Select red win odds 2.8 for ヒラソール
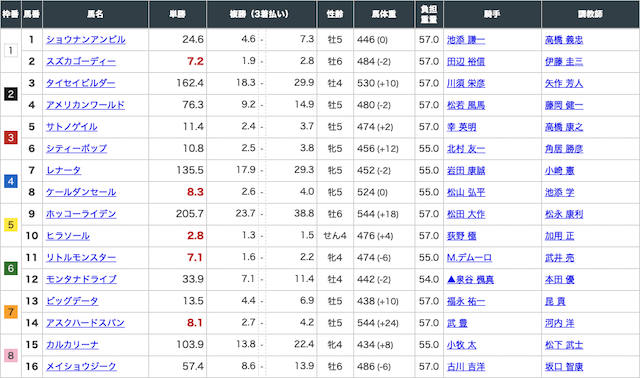Screen dimensions: 640x378 coord(195,236)
